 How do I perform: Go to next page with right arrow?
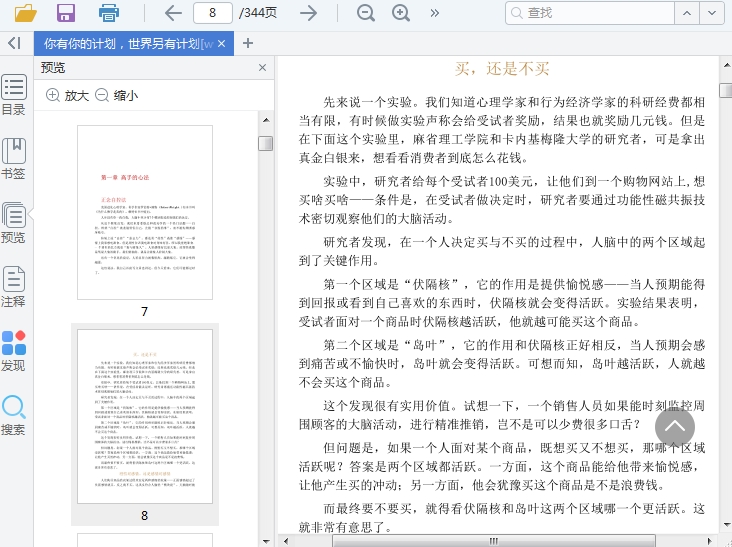click(x=309, y=13)
